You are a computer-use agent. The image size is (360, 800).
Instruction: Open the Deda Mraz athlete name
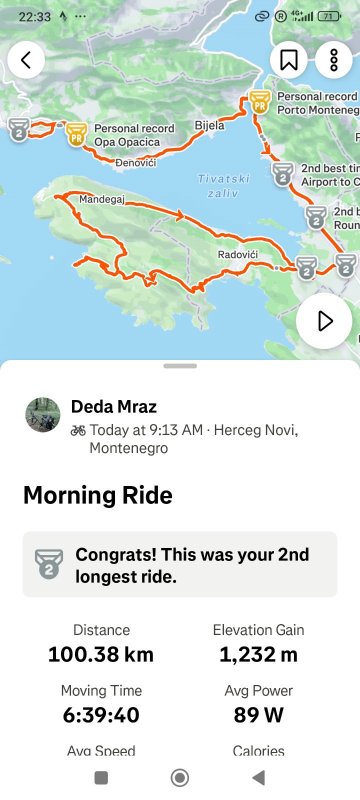click(114, 407)
